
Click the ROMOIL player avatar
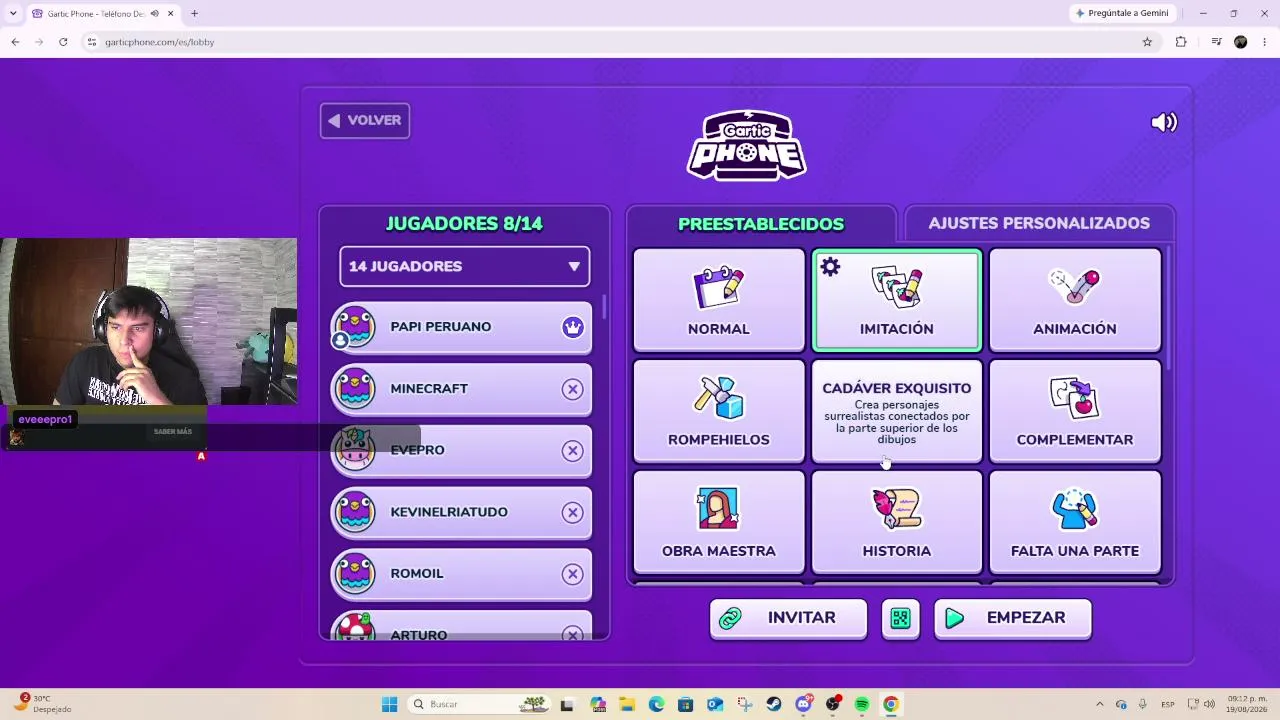coord(356,573)
